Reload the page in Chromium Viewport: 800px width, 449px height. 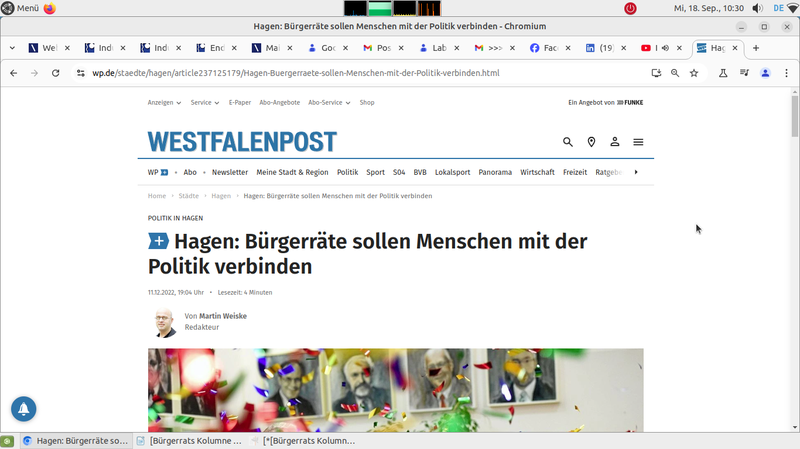(x=56, y=73)
